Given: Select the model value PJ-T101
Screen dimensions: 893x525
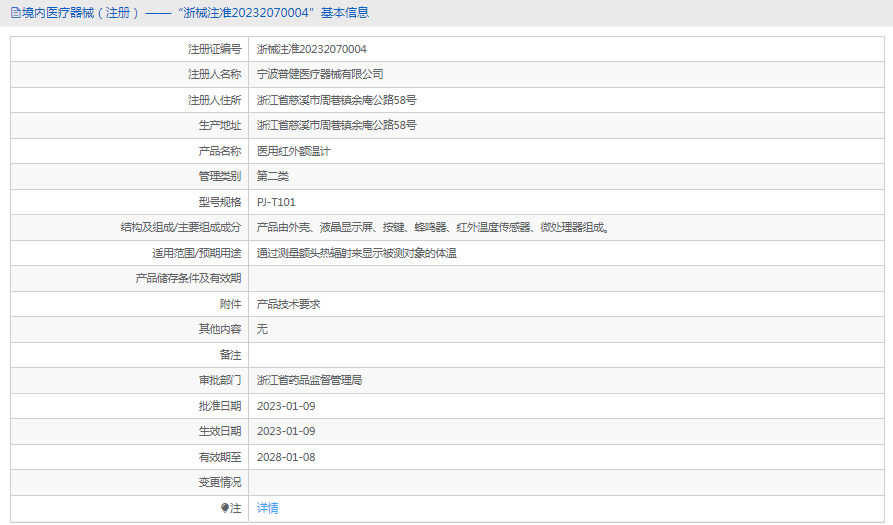Looking at the screenshot, I should pos(276,202).
